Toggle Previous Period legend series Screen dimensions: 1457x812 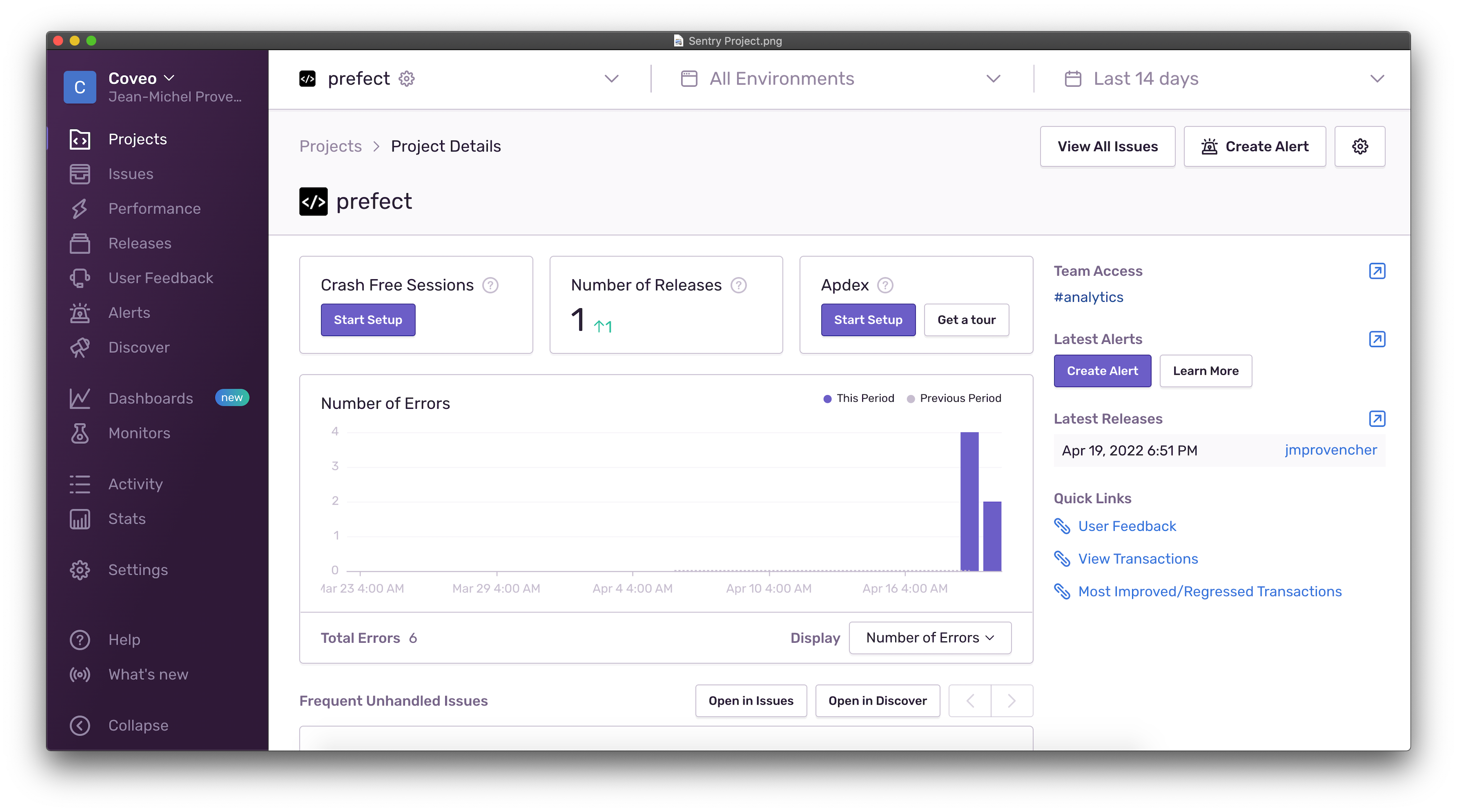pyautogui.click(x=954, y=398)
